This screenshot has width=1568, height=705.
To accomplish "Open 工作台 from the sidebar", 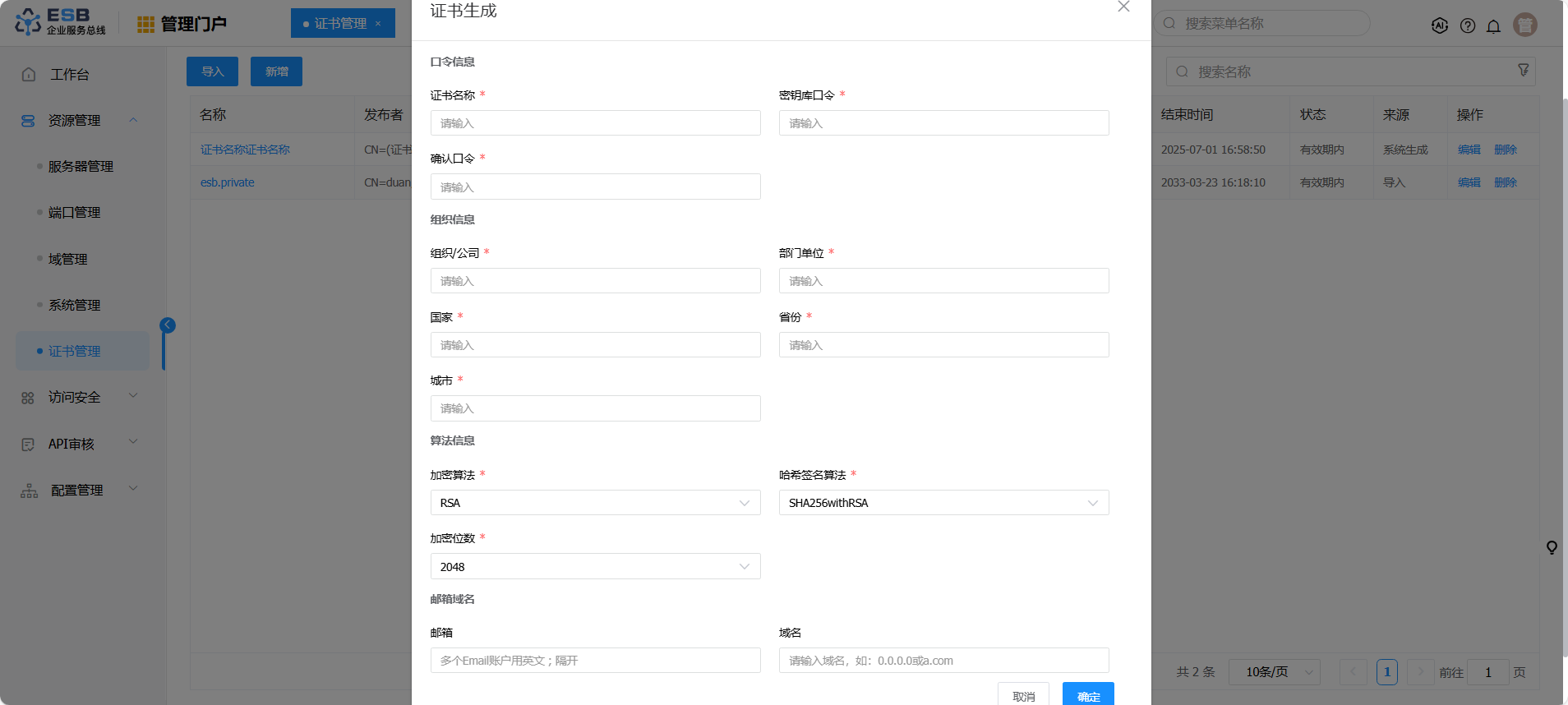I will point(69,75).
